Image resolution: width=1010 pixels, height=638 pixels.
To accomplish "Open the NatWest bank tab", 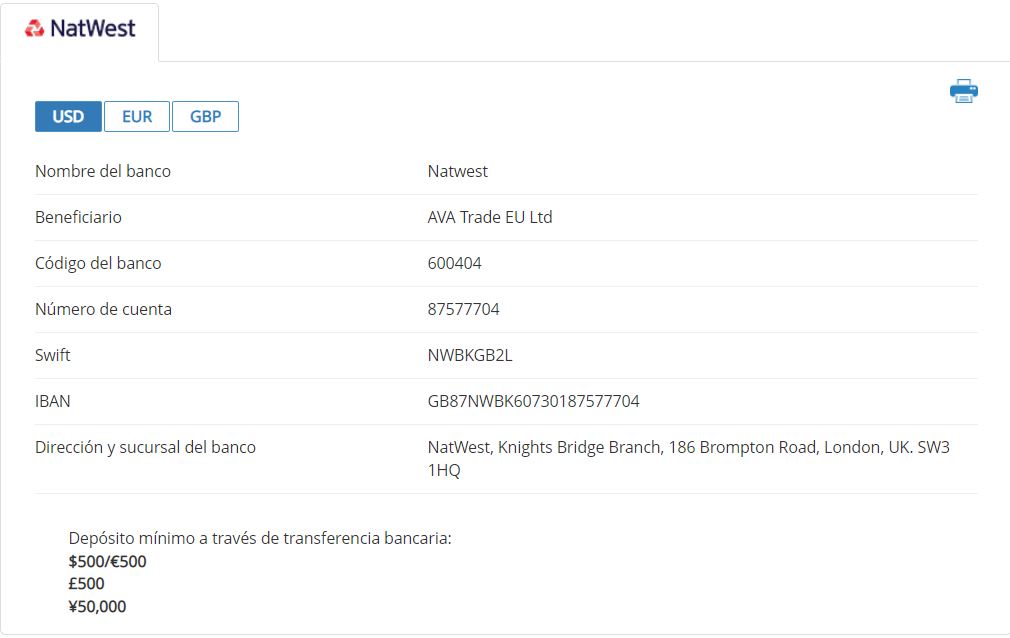I will (x=80, y=31).
